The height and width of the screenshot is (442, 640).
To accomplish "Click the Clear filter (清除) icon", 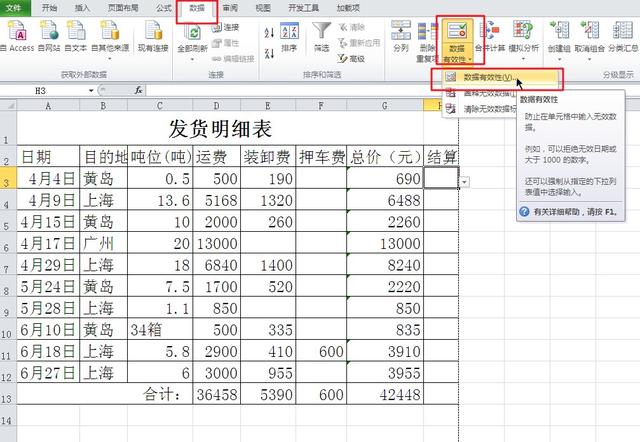I will 351,27.
